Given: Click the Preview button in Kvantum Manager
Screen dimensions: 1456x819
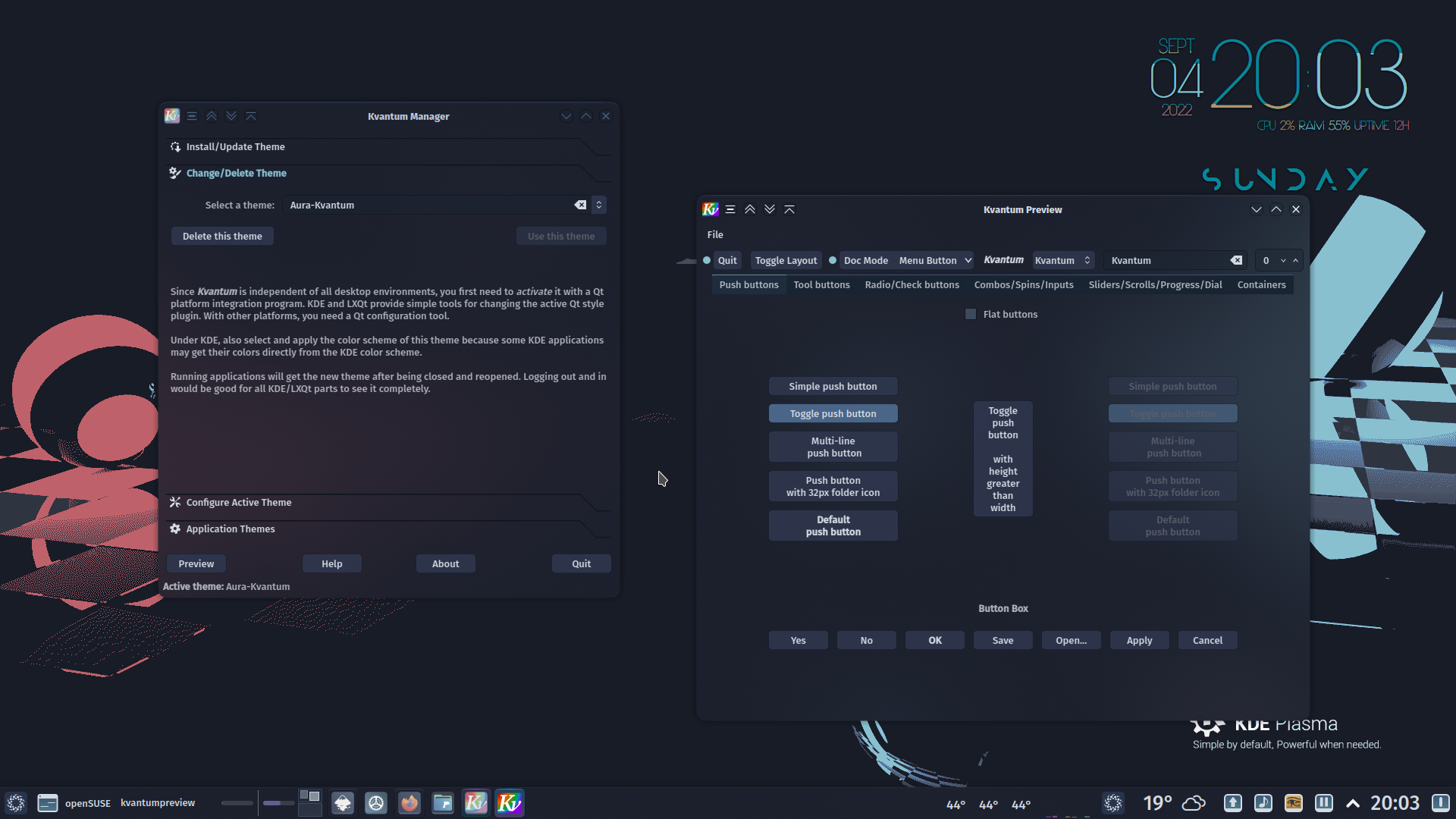Looking at the screenshot, I should pos(196,563).
